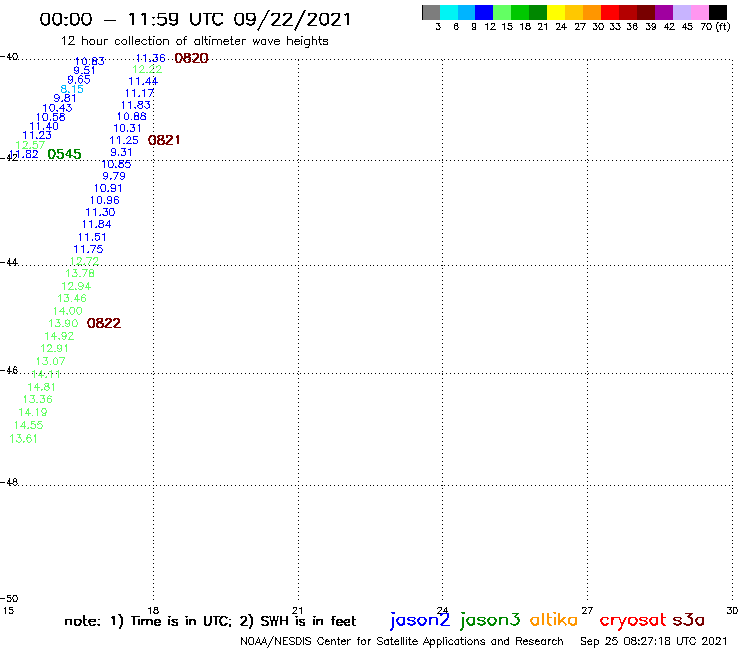The image size is (740, 650).
Task: Click the 27 longitude axis label
Action: [587, 611]
